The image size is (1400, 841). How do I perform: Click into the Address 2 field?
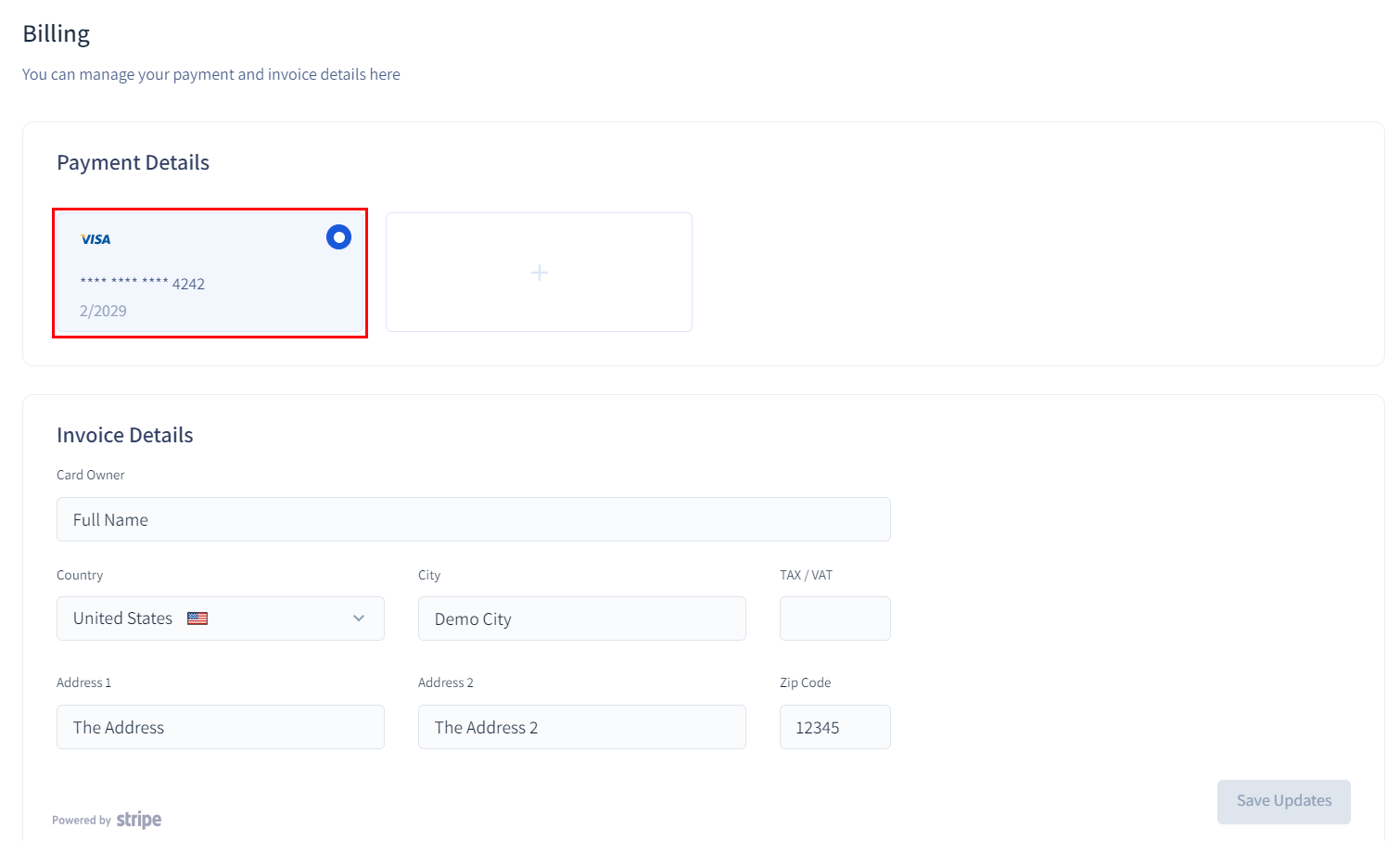[581, 727]
